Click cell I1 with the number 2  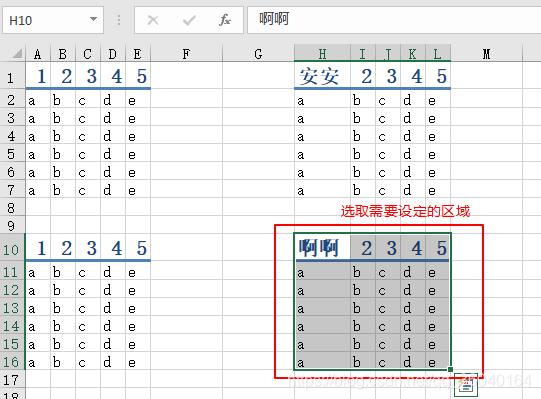click(363, 76)
